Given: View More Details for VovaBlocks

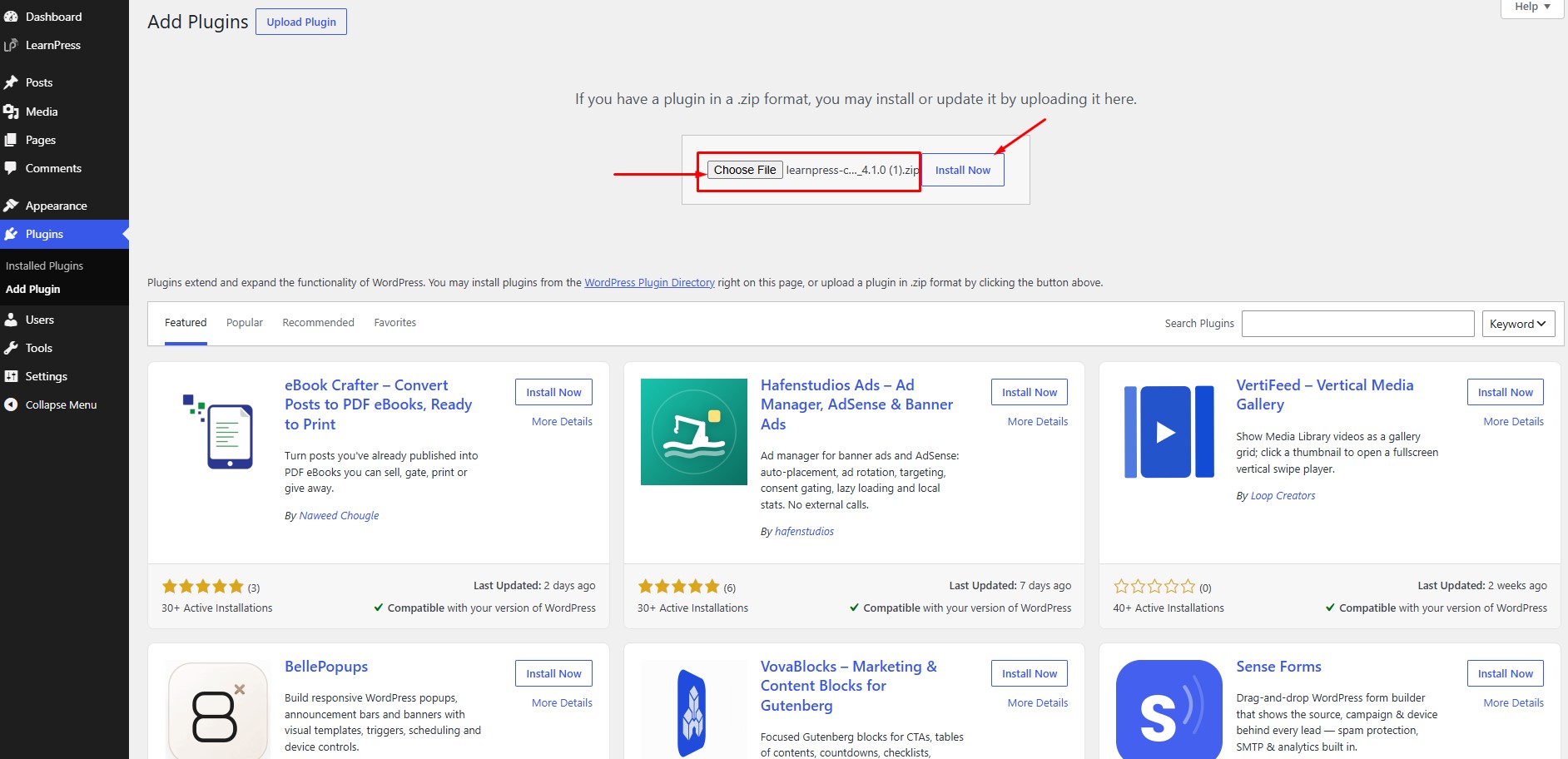Looking at the screenshot, I should [1038, 703].
